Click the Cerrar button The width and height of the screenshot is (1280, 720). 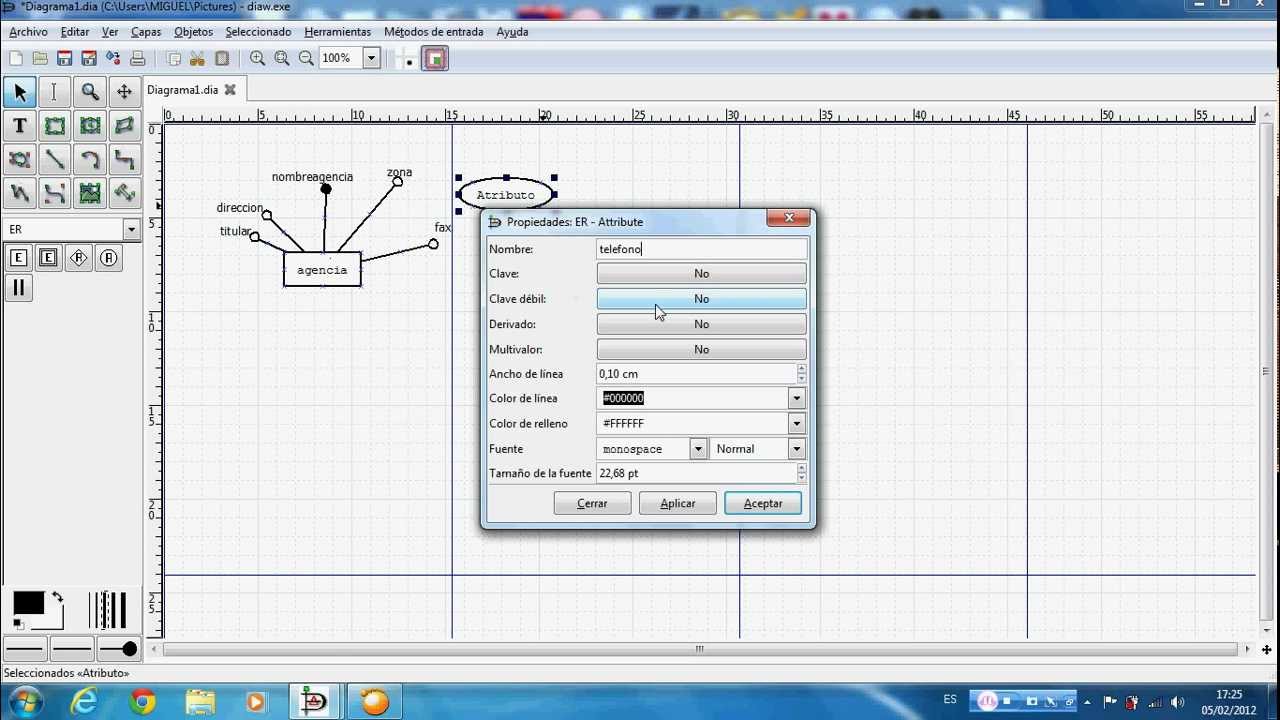pyautogui.click(x=592, y=503)
